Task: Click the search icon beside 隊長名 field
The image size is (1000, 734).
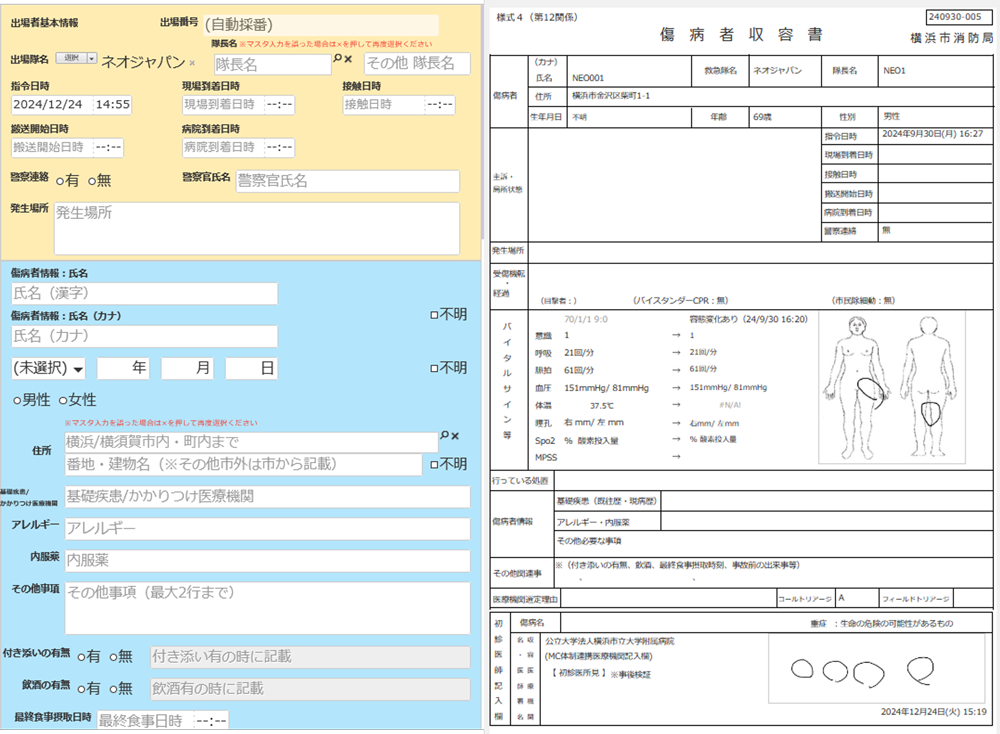Action: 338,59
